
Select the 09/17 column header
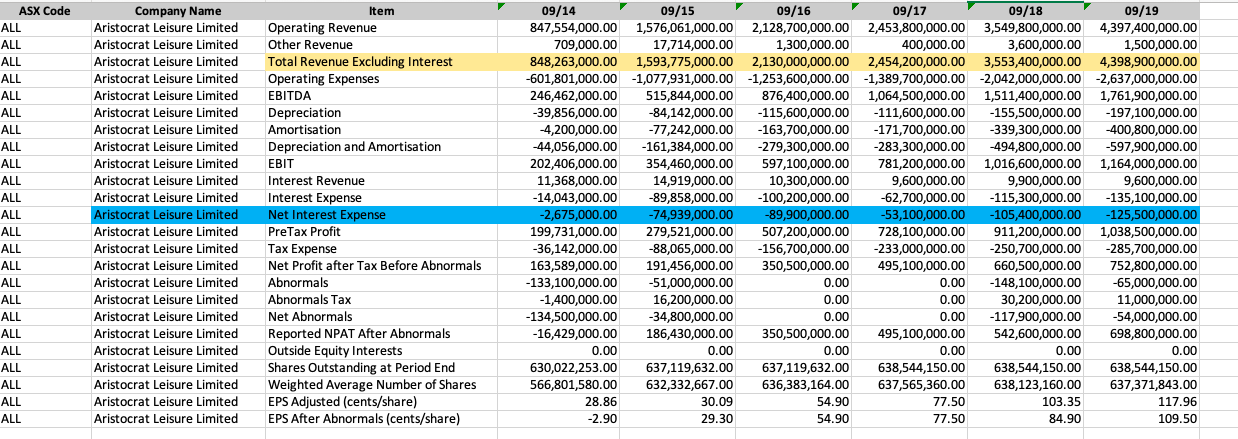point(909,11)
